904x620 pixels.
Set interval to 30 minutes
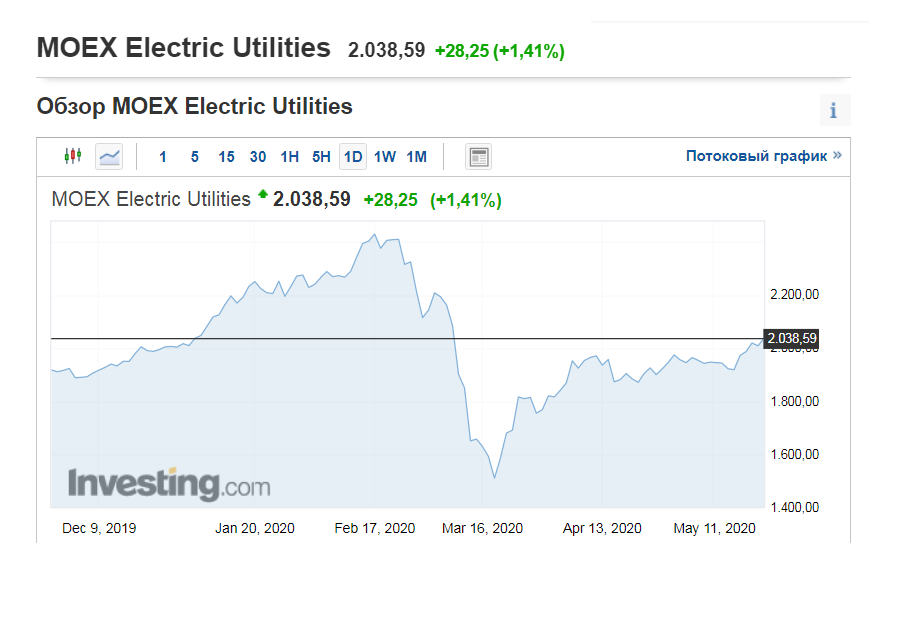point(258,157)
